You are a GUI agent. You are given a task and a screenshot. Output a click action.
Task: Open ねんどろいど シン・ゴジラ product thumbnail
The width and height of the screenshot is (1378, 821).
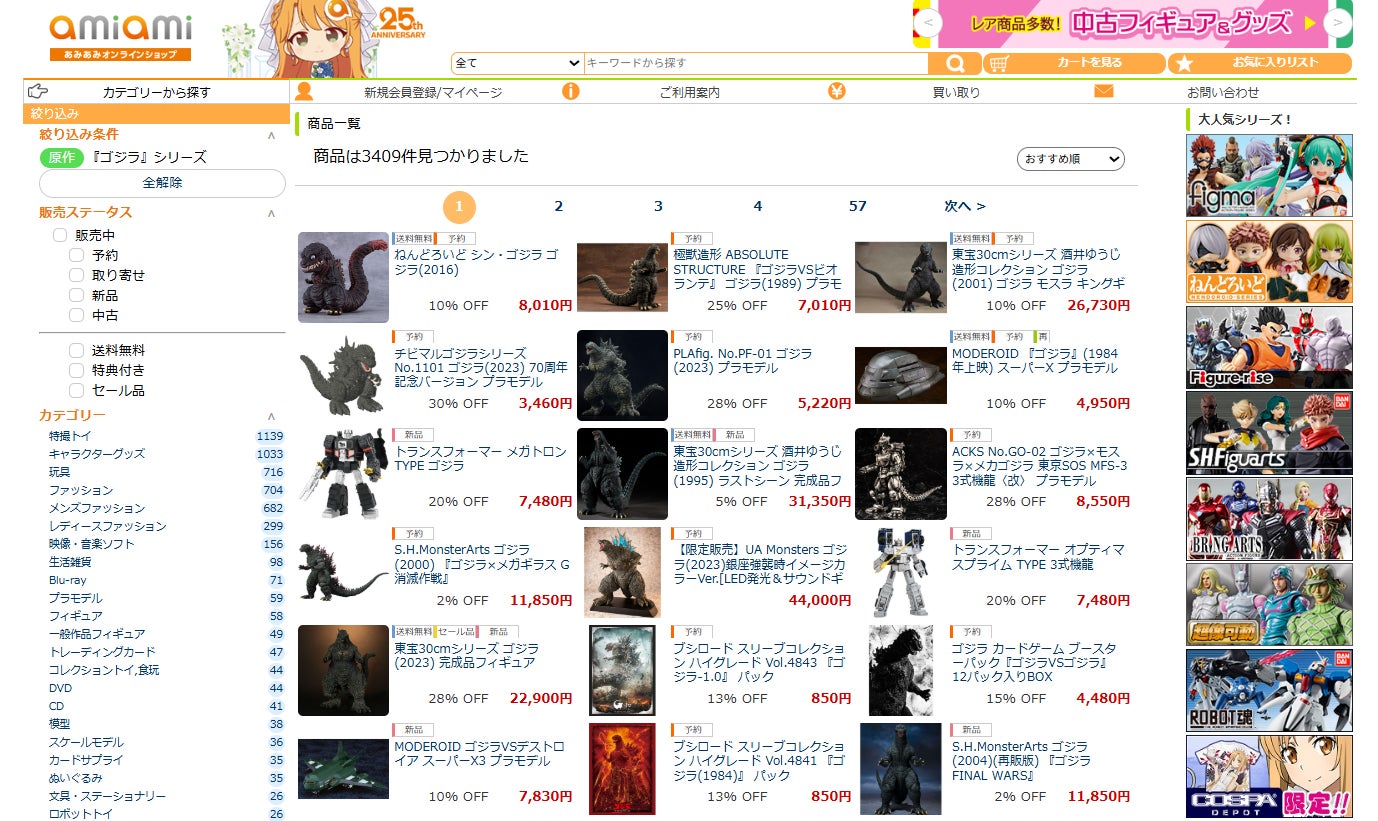(x=343, y=277)
